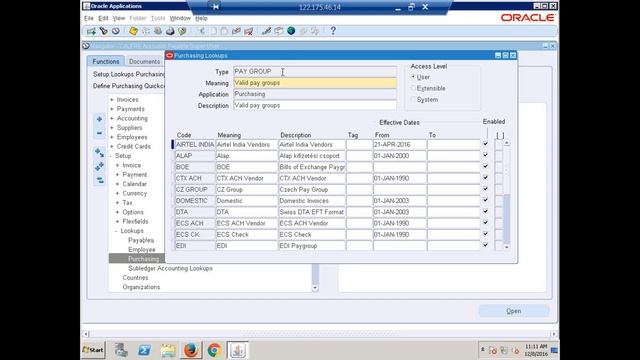Click the Folder Tools toolbar icon
The height and width of the screenshot is (360, 640).
(x=315, y=31)
